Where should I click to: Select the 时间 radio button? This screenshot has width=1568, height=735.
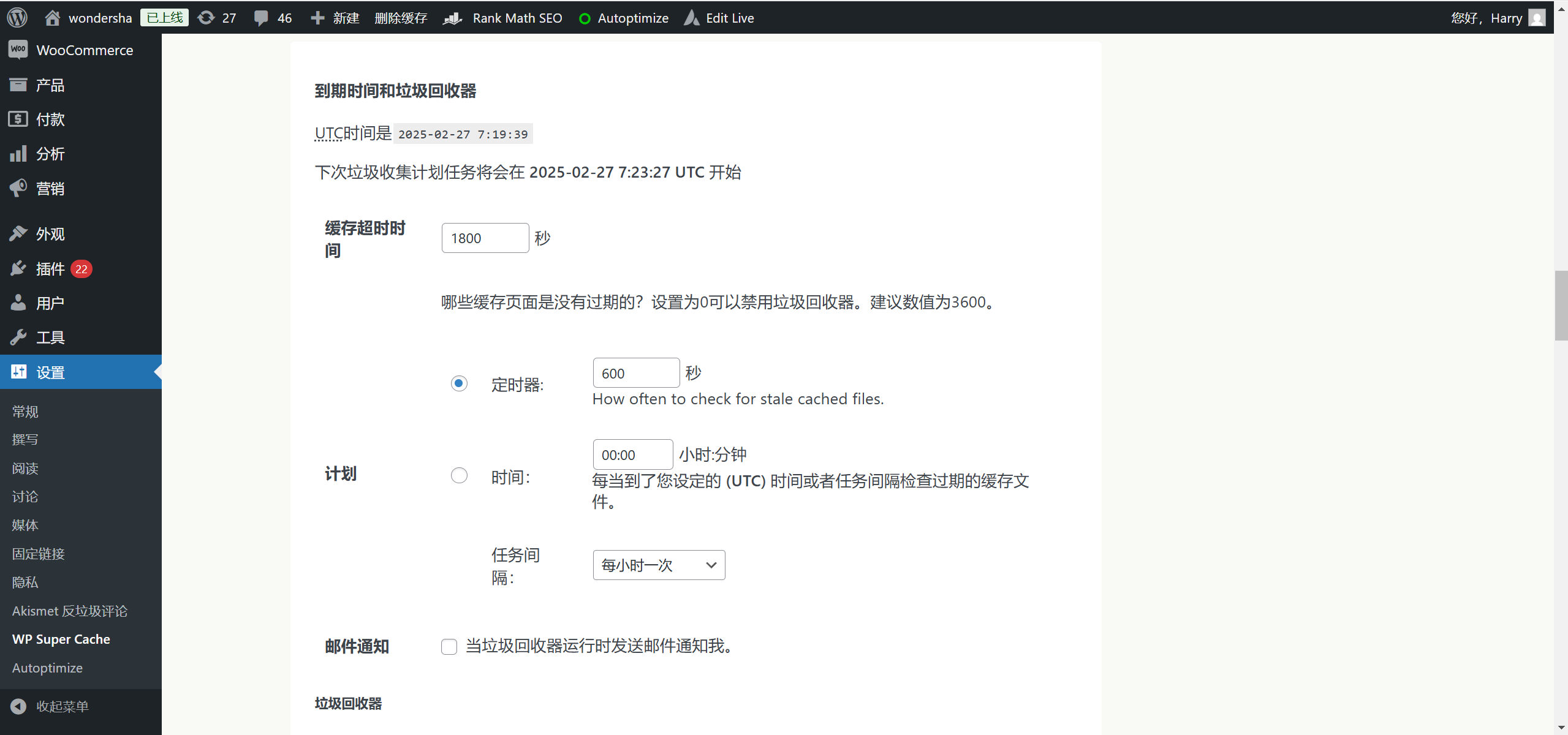pos(458,475)
